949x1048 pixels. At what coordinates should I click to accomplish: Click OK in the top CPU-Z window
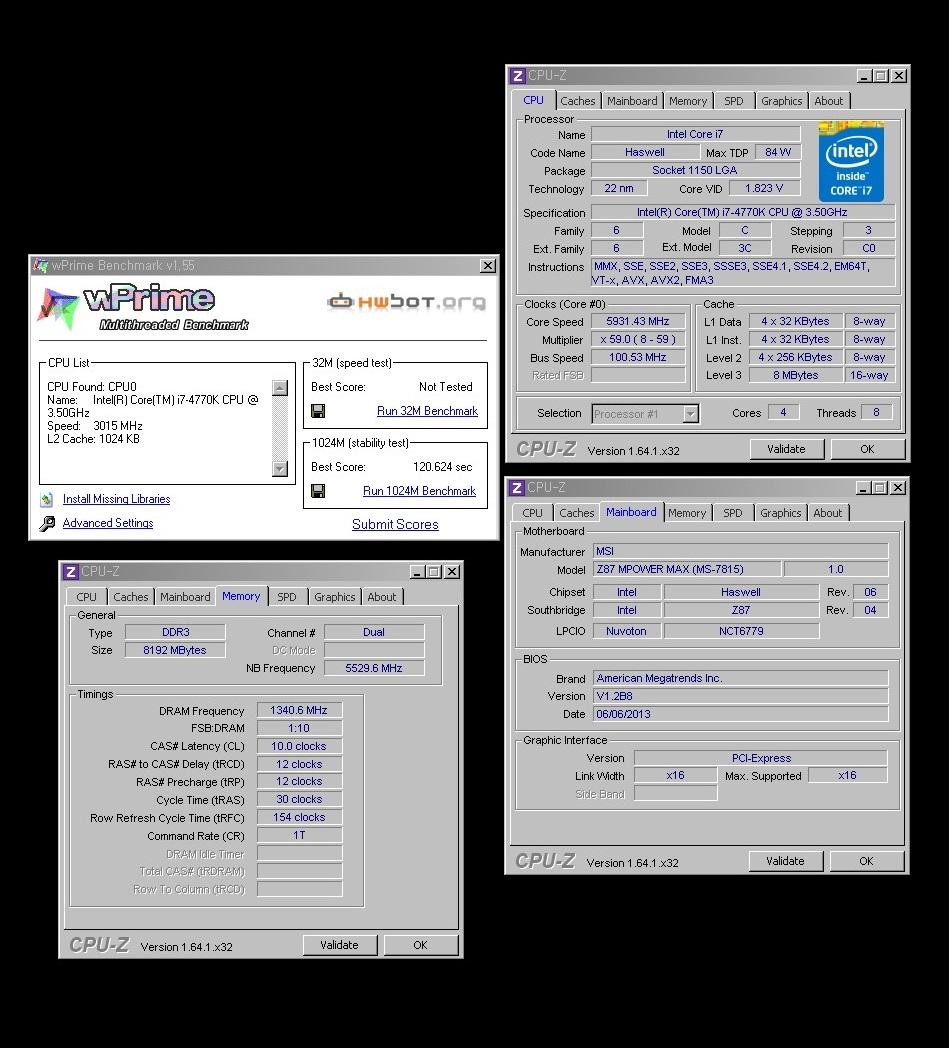click(867, 449)
